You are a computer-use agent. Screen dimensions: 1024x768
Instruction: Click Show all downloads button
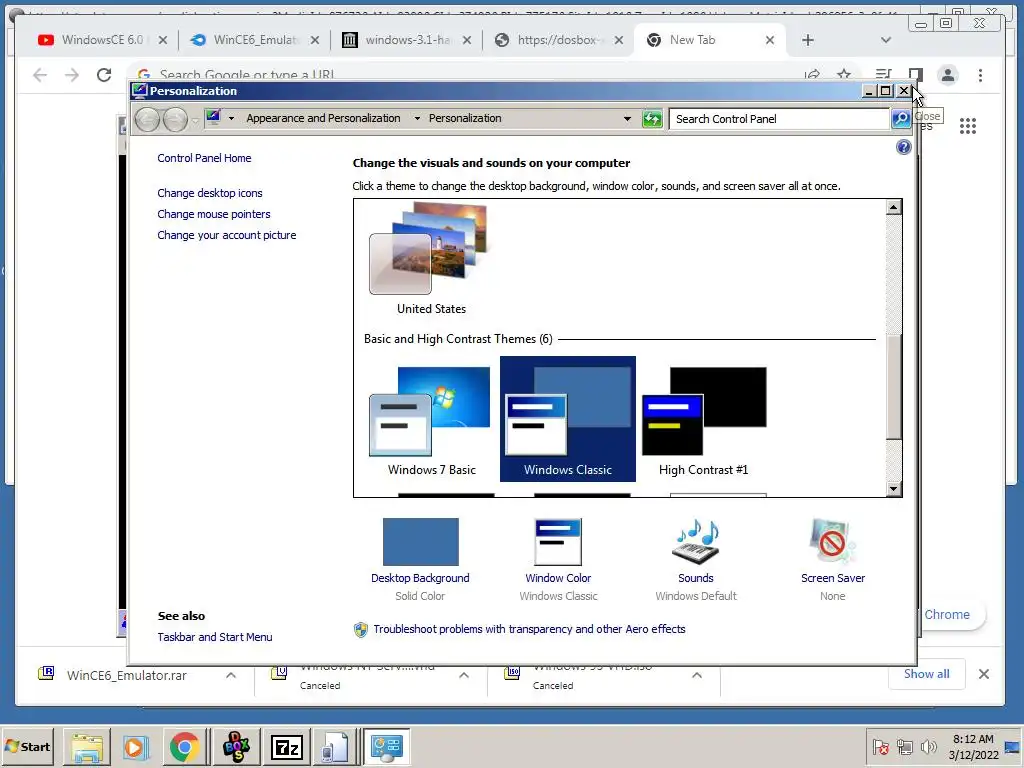(926, 674)
